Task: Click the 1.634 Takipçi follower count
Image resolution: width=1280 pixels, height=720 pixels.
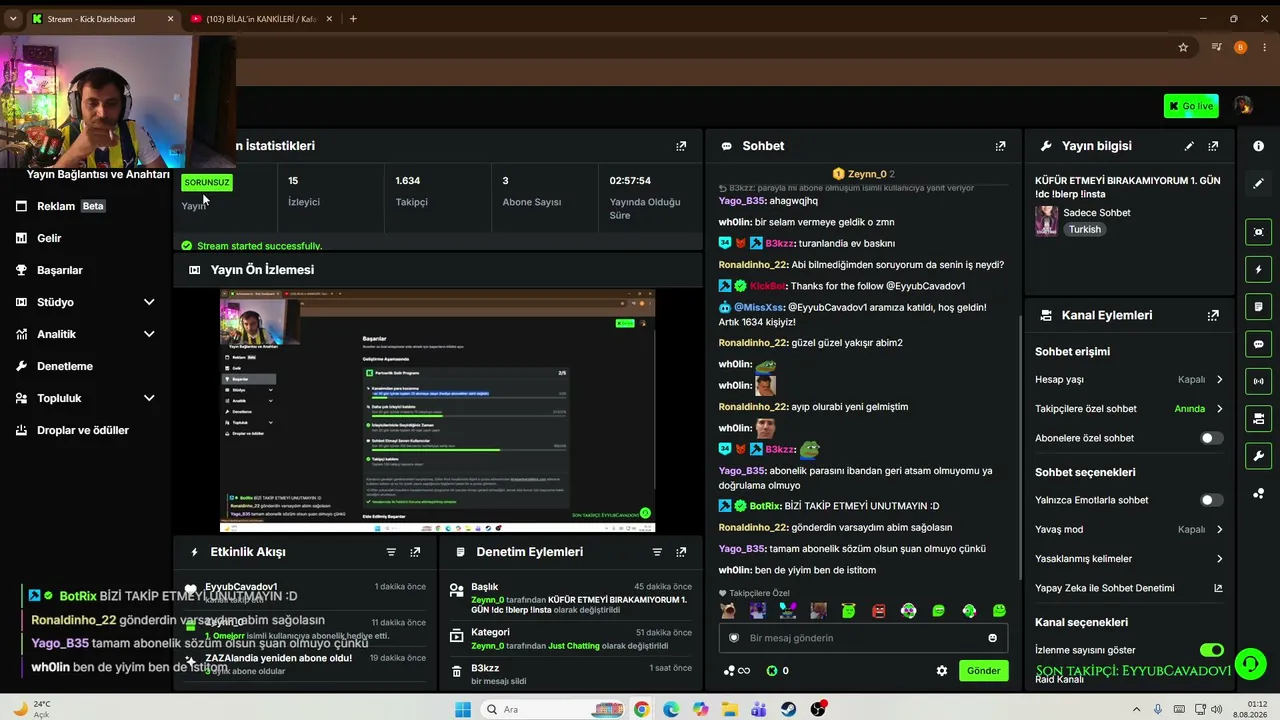Action: pyautogui.click(x=411, y=191)
